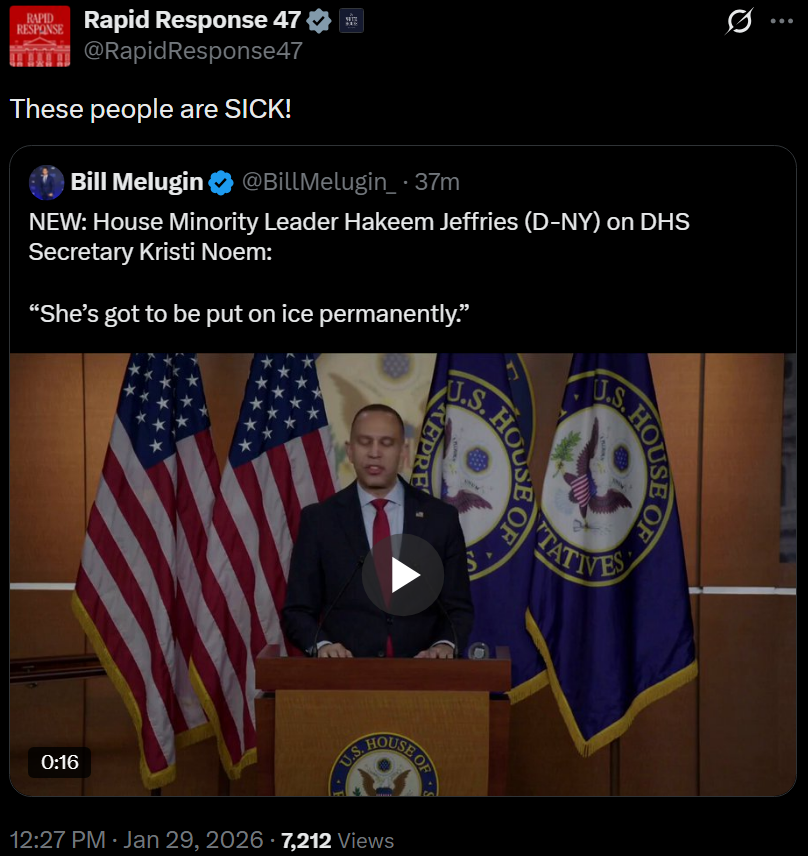This screenshot has height=856, width=808.
Task: Click the small affiliation badge after checkmark
Action: tap(351, 20)
